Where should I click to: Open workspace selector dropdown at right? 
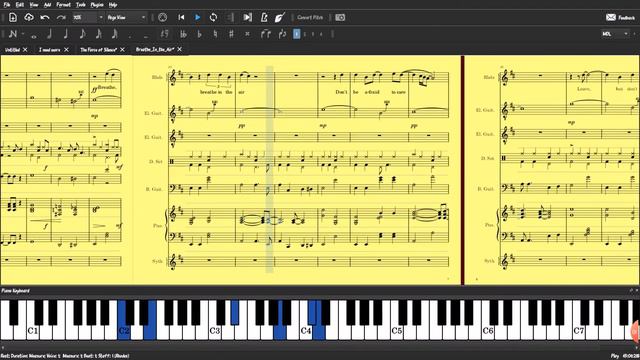point(616,34)
